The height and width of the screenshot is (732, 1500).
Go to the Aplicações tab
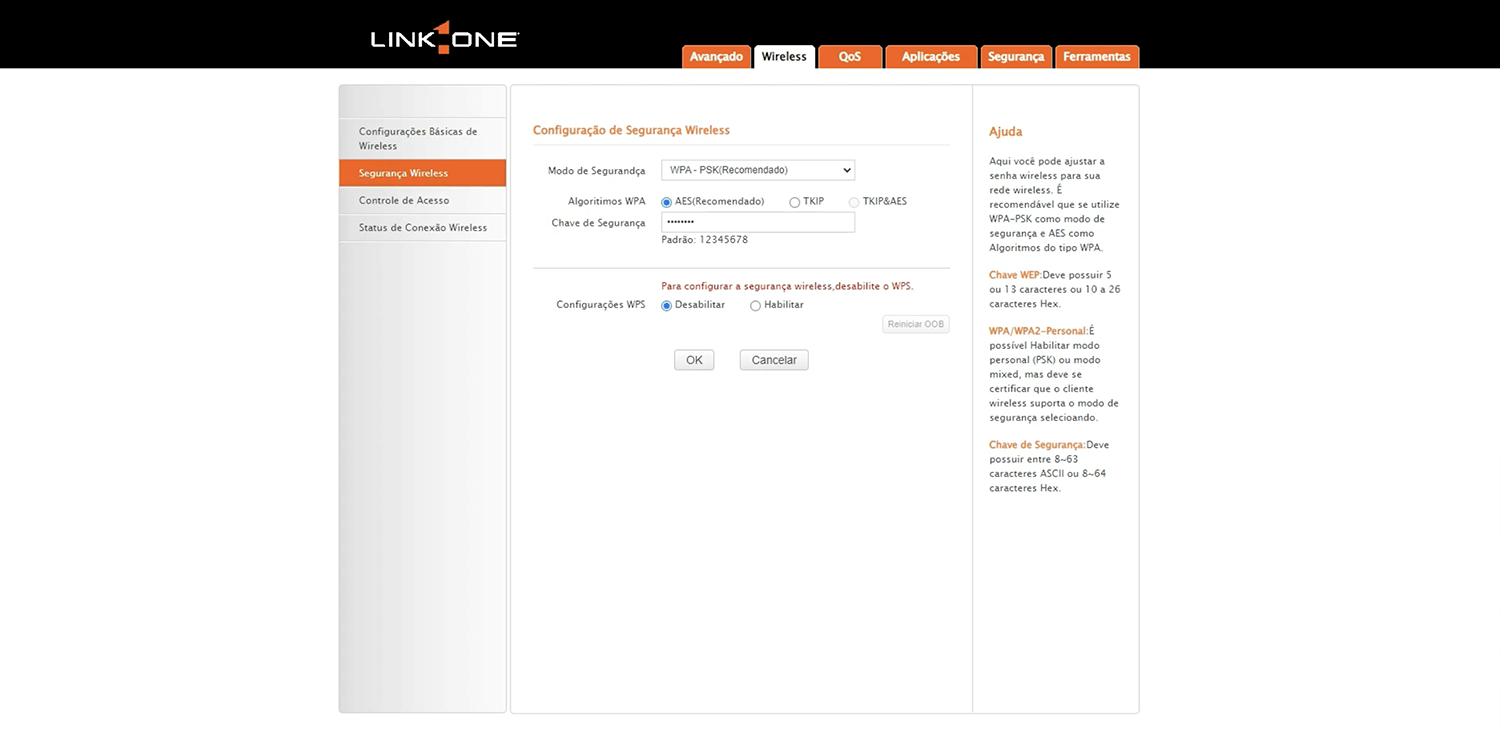point(930,57)
